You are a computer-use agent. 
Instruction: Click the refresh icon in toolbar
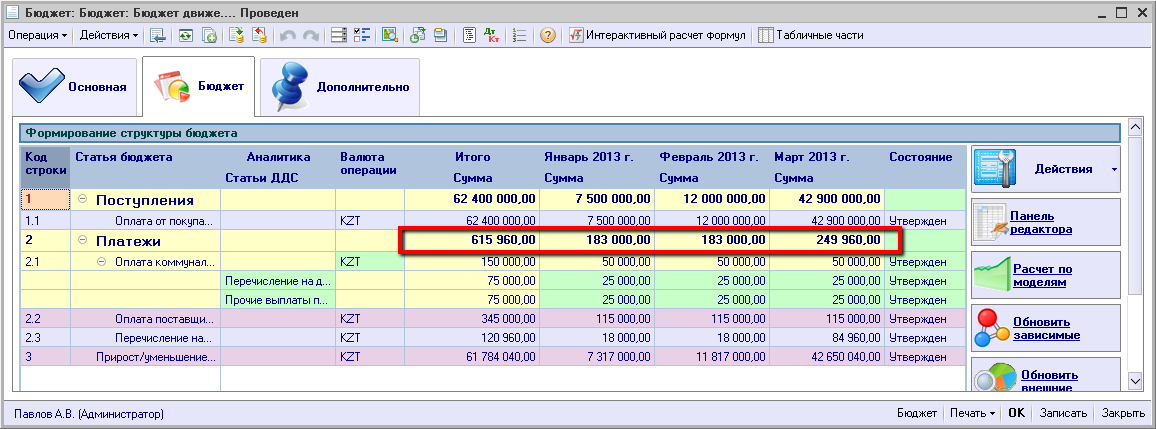186,35
